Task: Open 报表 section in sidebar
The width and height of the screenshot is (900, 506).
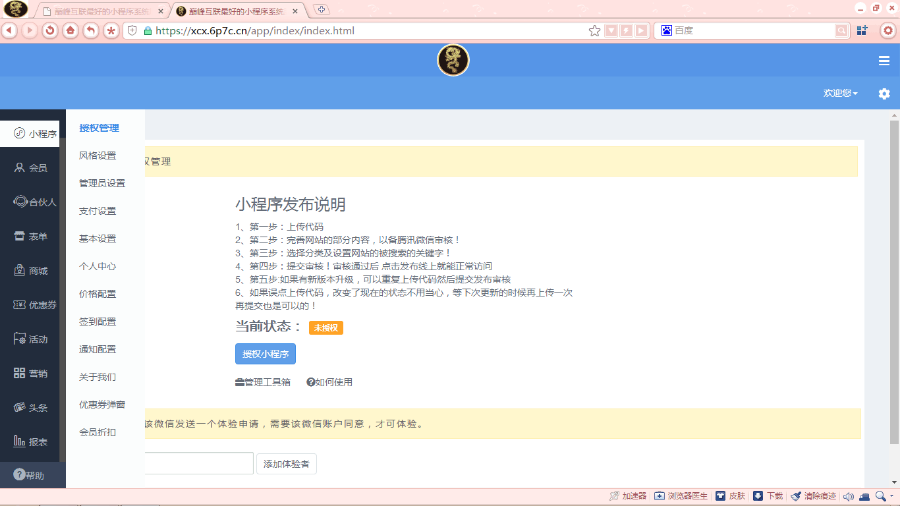Action: pos(30,442)
